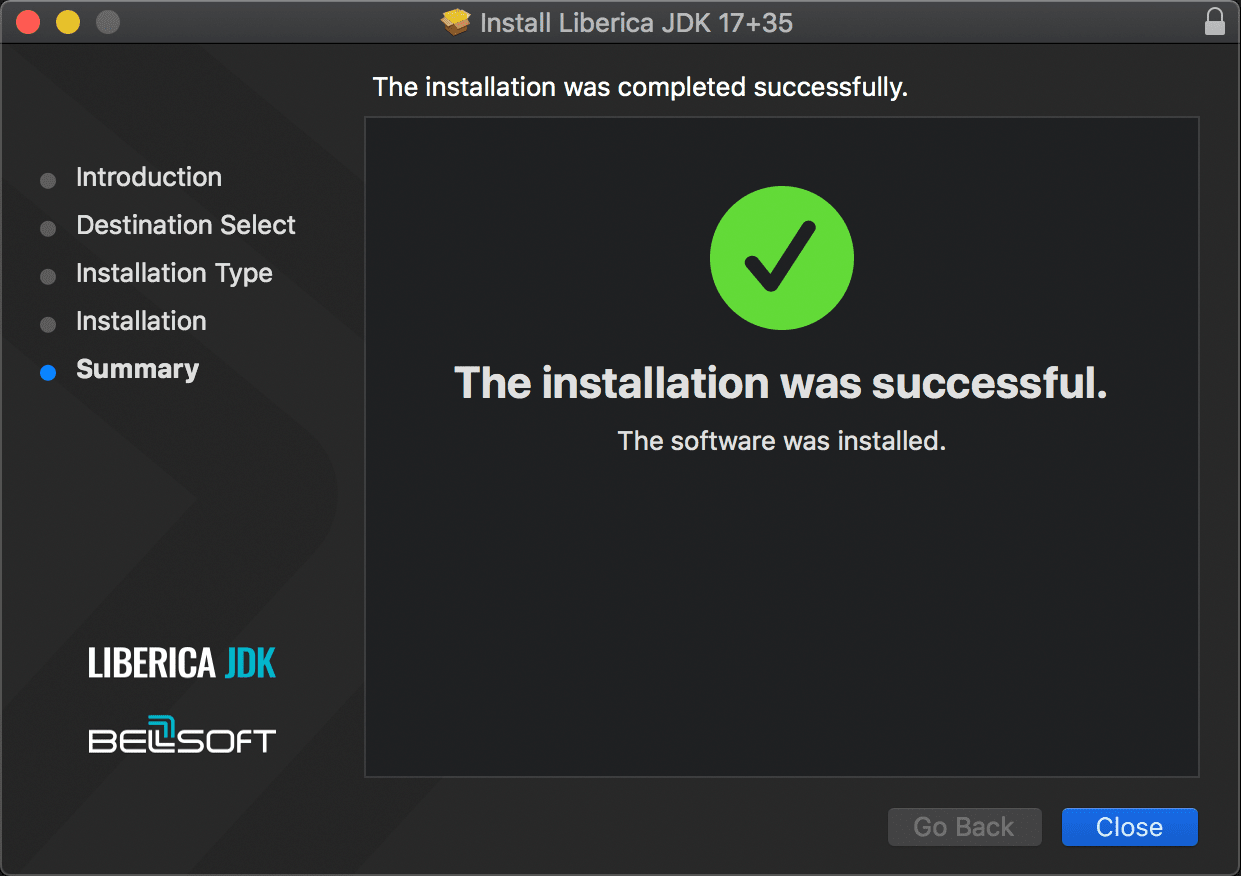This screenshot has height=876, width=1241.
Task: Click the lock icon in the title bar
Action: pyautogui.click(x=1214, y=21)
